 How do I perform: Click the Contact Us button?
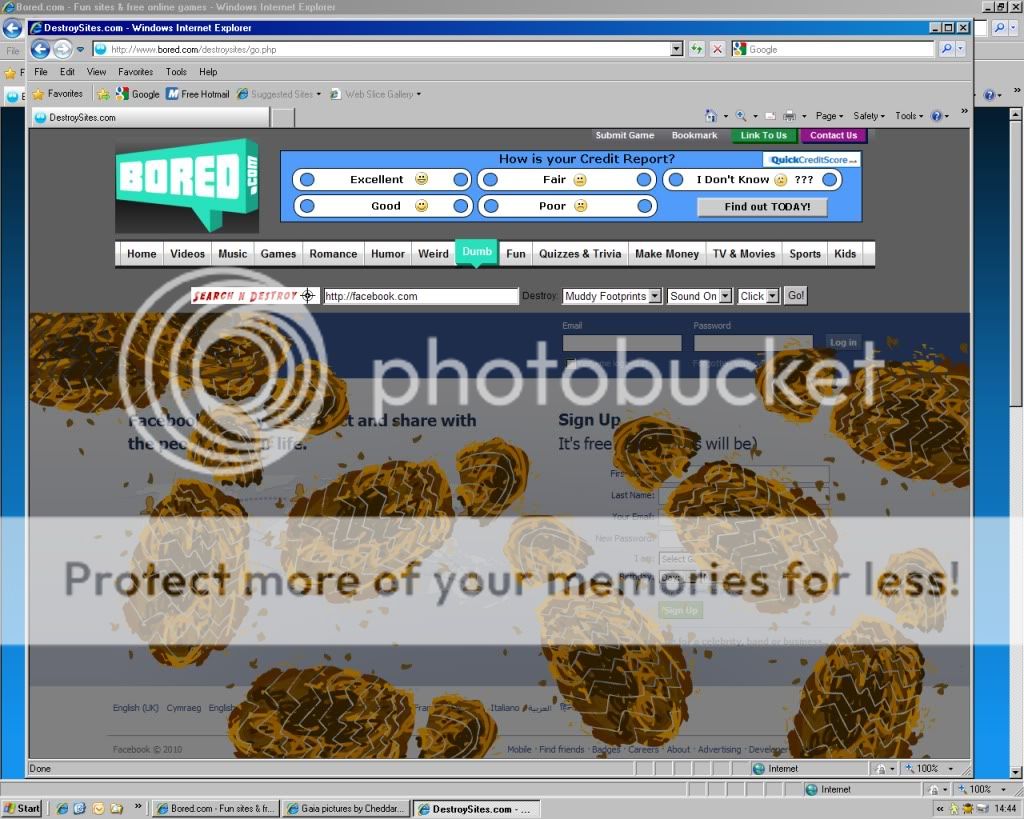click(x=833, y=135)
